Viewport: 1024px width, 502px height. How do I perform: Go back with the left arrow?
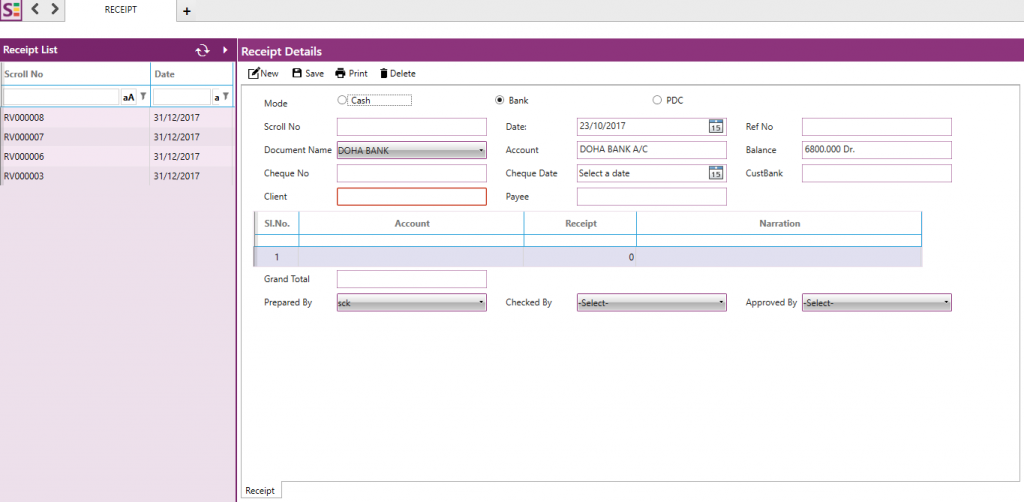pyautogui.click(x=36, y=9)
